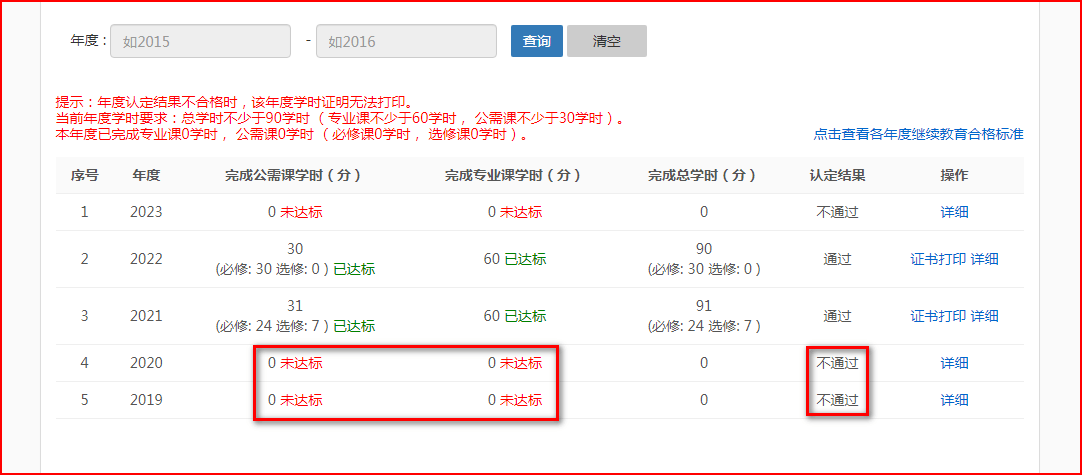Select year cell 2019

146,400
